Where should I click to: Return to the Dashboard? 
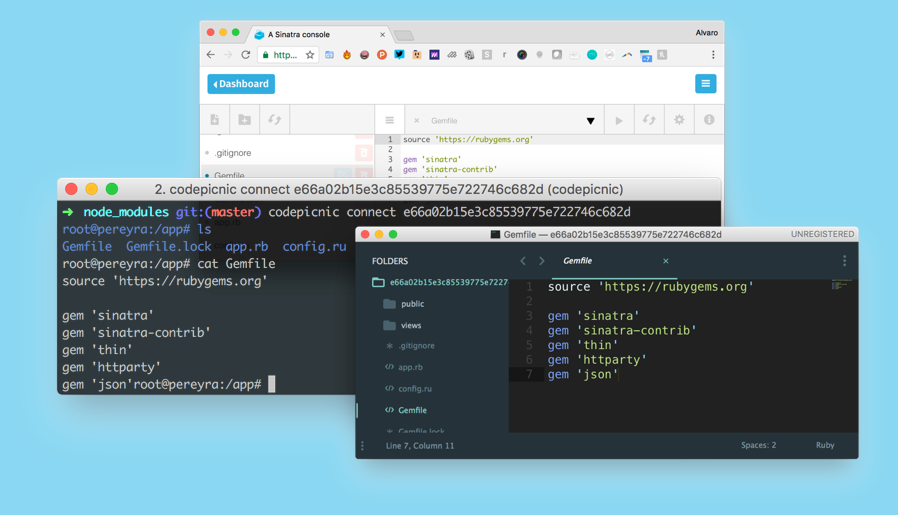[241, 84]
